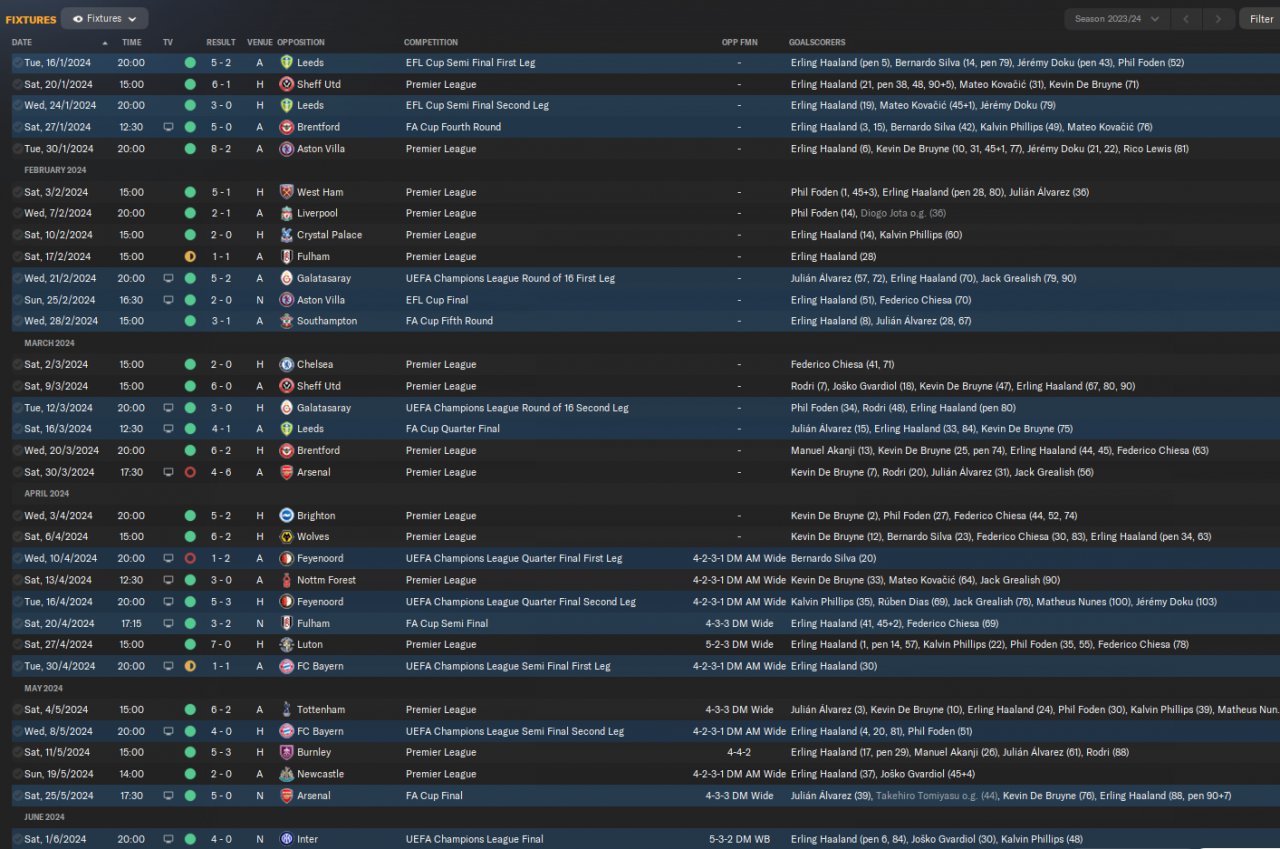Image resolution: width=1280 pixels, height=849 pixels.
Task: Click the Burnley club badge
Action: coord(287,752)
